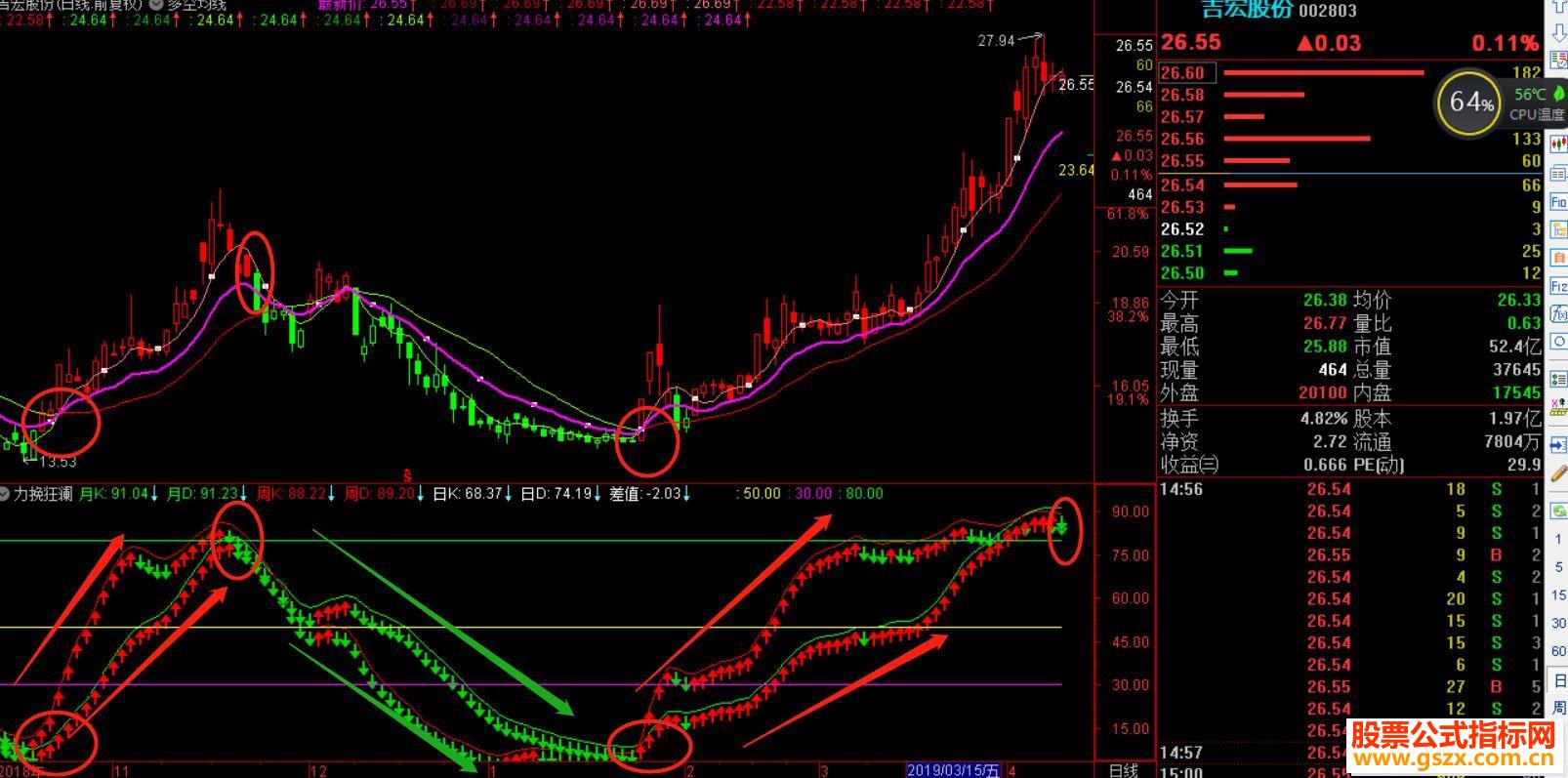Click the 26.50 bid price row
1568x778 pixels.
pyautogui.click(x=1350, y=273)
